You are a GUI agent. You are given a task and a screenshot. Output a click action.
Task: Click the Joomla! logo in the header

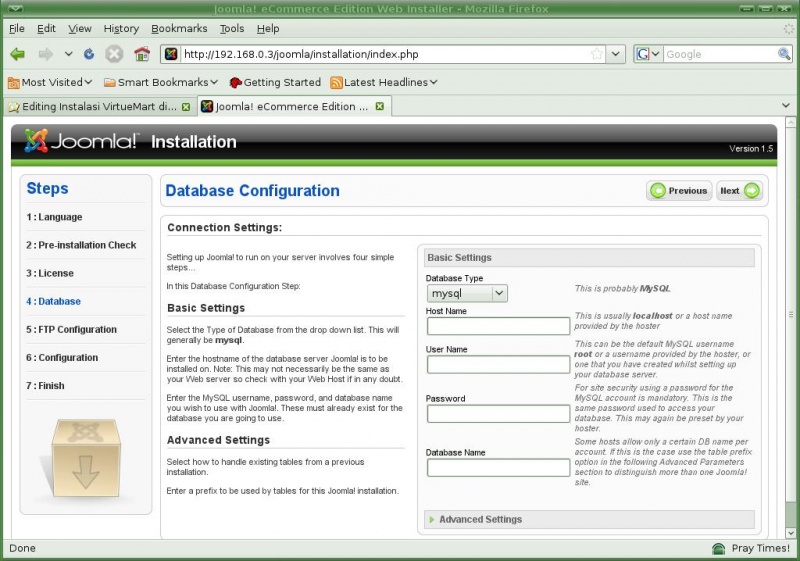click(x=82, y=142)
